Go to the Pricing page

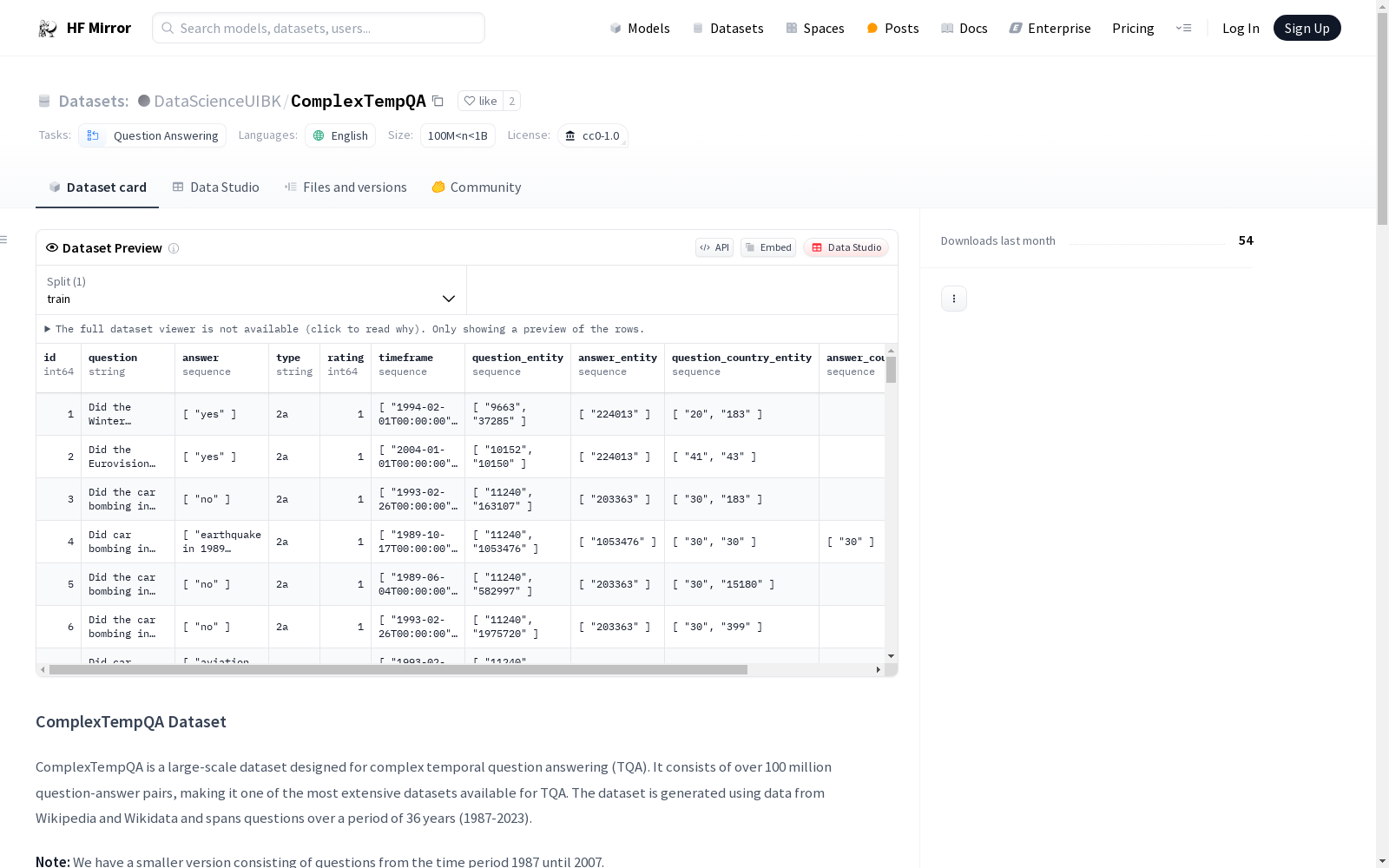click(x=1133, y=28)
